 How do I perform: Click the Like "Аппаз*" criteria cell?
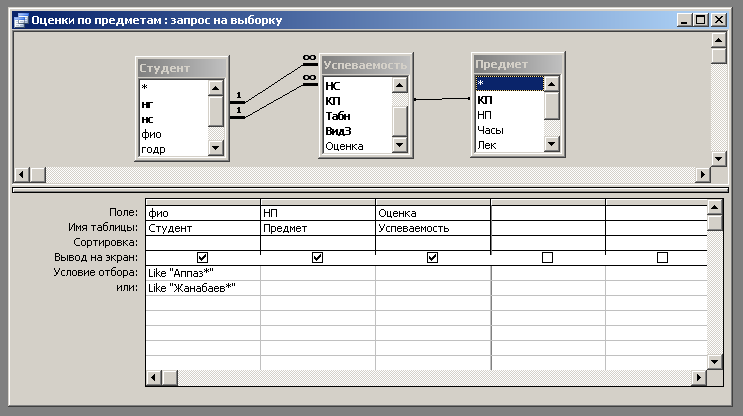tap(203, 273)
